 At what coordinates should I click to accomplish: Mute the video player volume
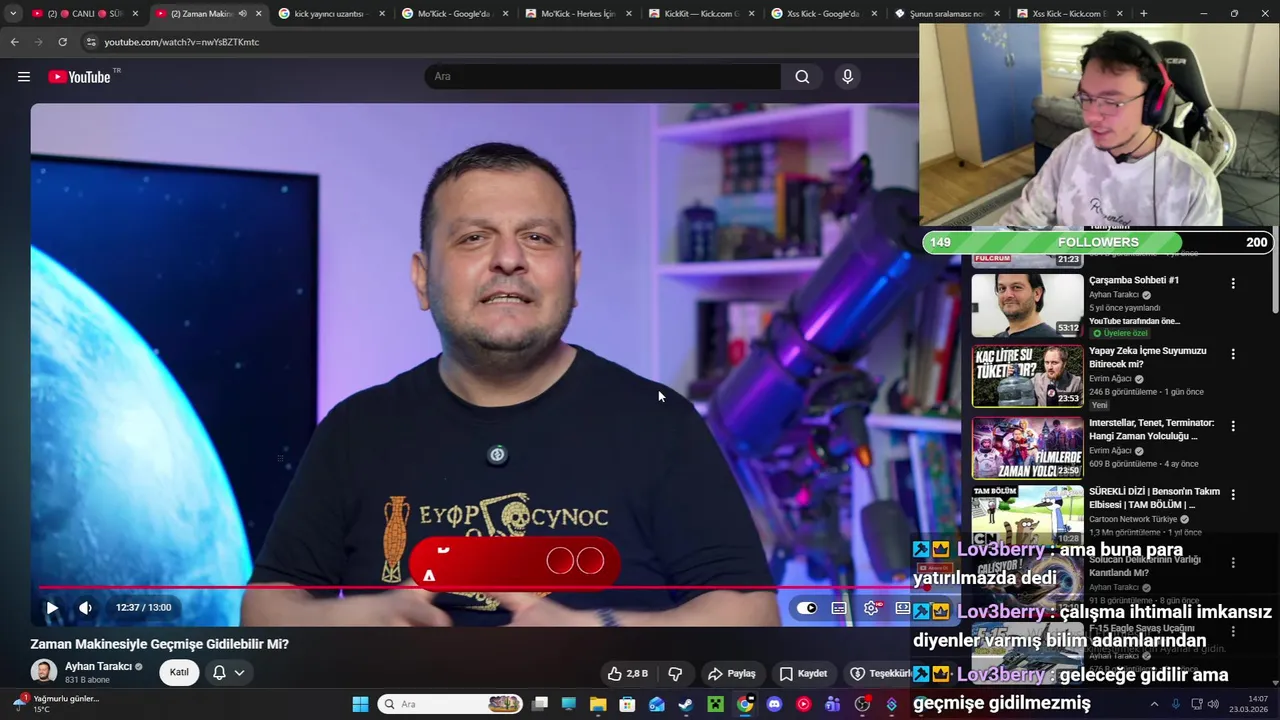pyautogui.click(x=86, y=607)
